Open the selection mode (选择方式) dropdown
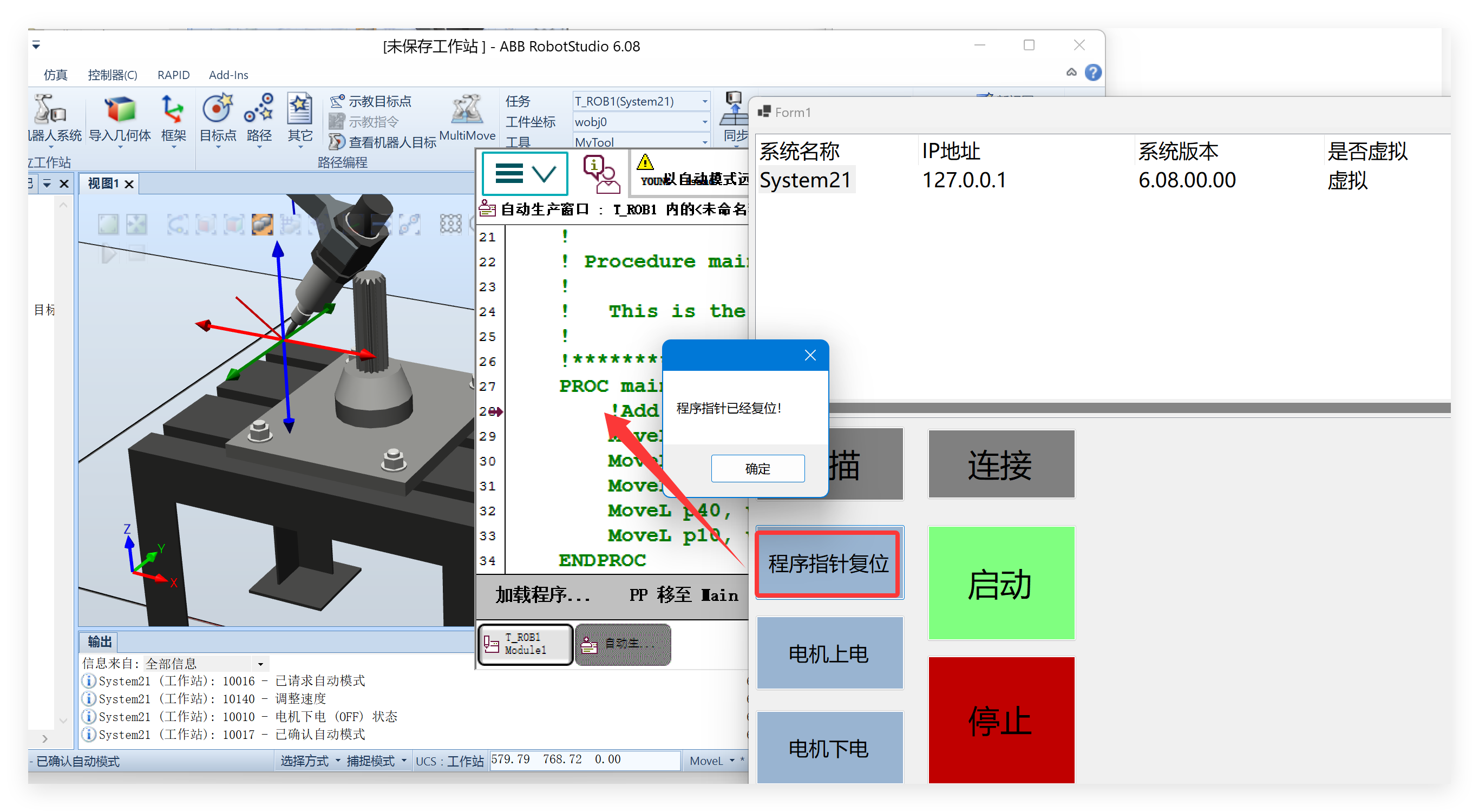The image size is (1479, 812). [x=310, y=761]
